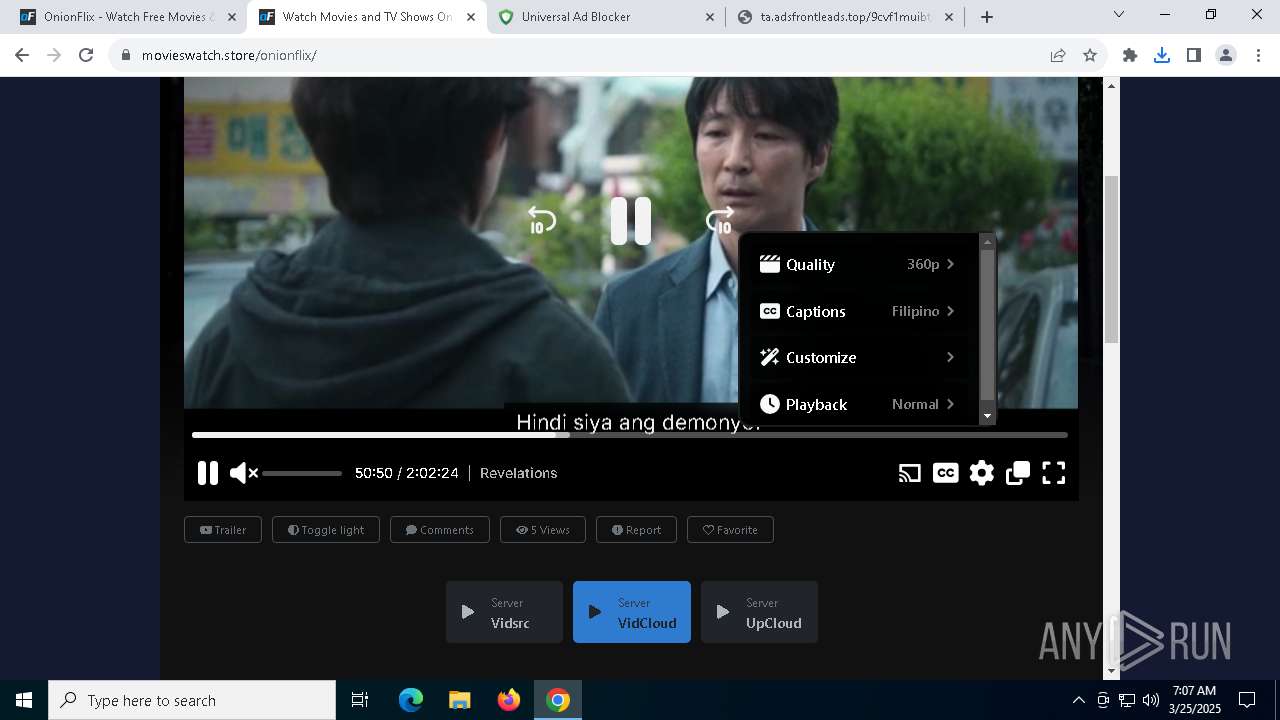
Task: Open Playback Normal speed submenu
Action: pos(858,404)
